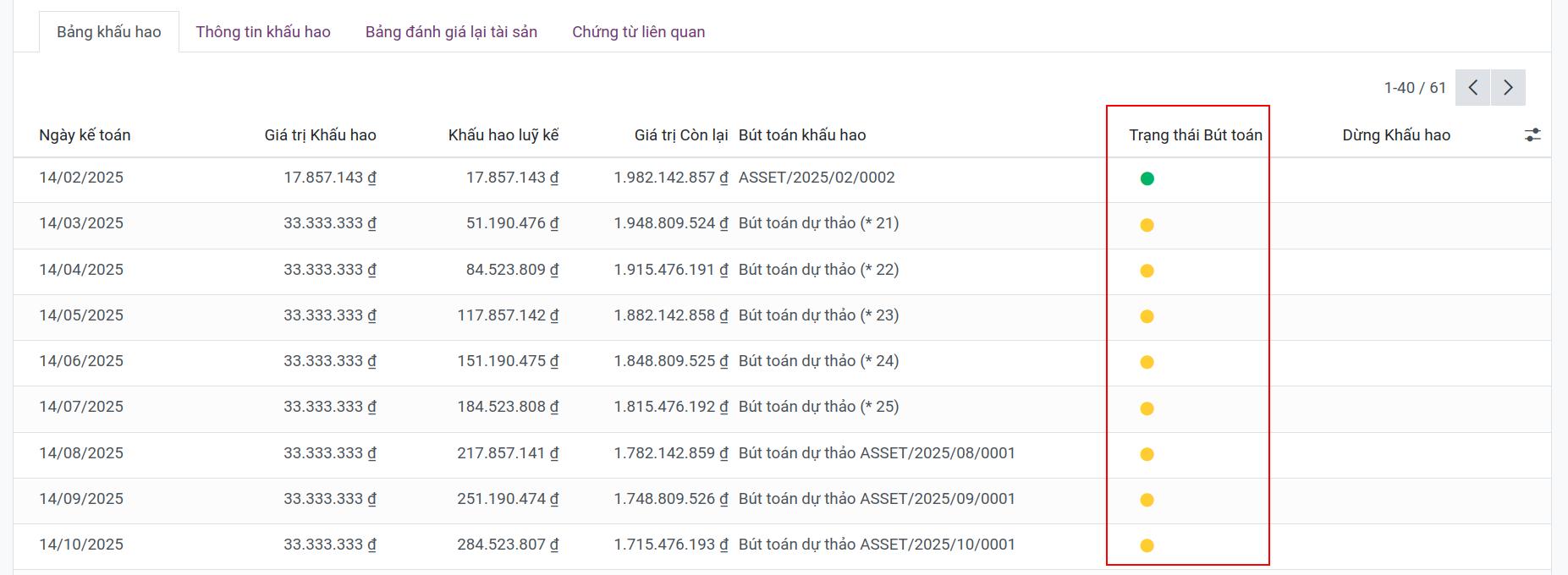Click the Bút toán khấu hao column header

tap(802, 135)
